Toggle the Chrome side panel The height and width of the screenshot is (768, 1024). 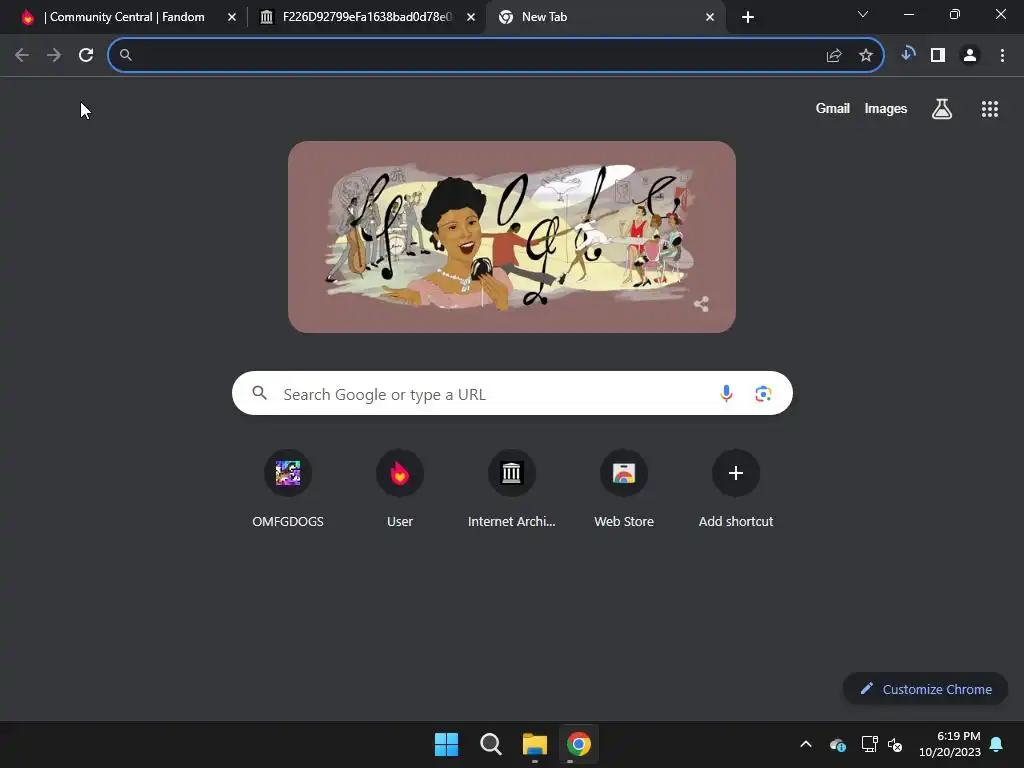938,56
